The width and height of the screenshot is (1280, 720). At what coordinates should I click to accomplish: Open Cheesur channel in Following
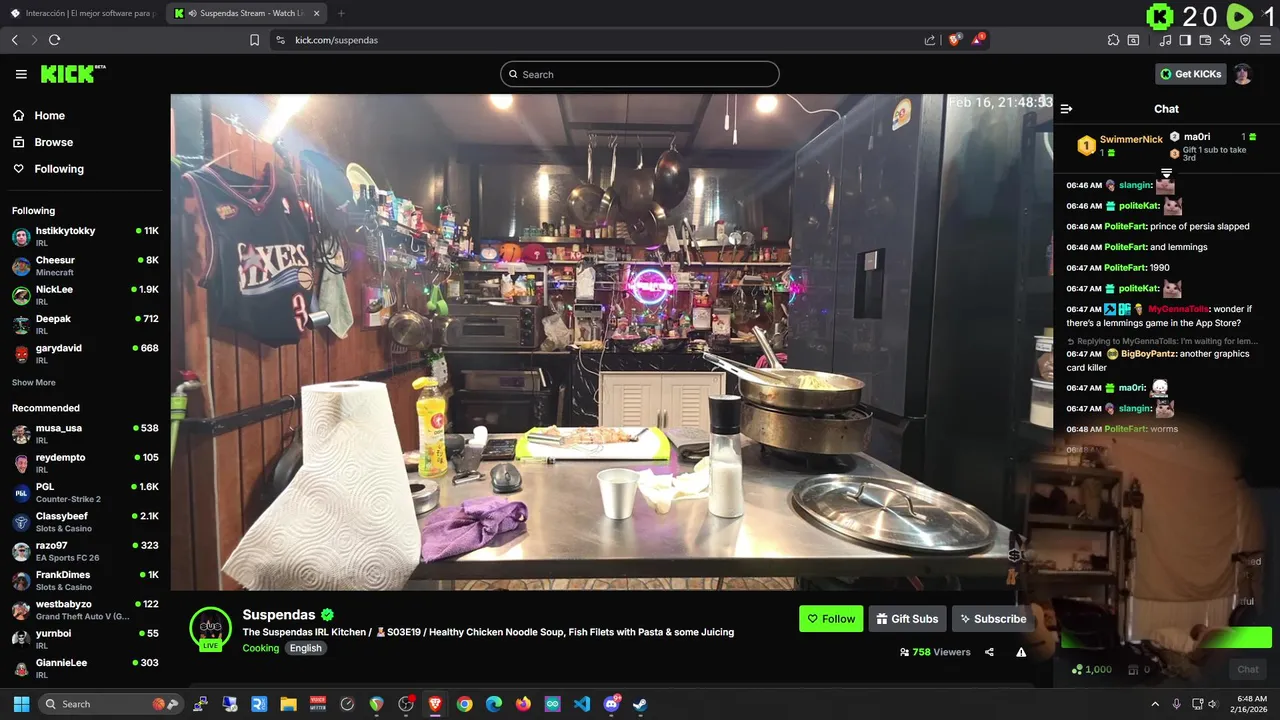85,266
